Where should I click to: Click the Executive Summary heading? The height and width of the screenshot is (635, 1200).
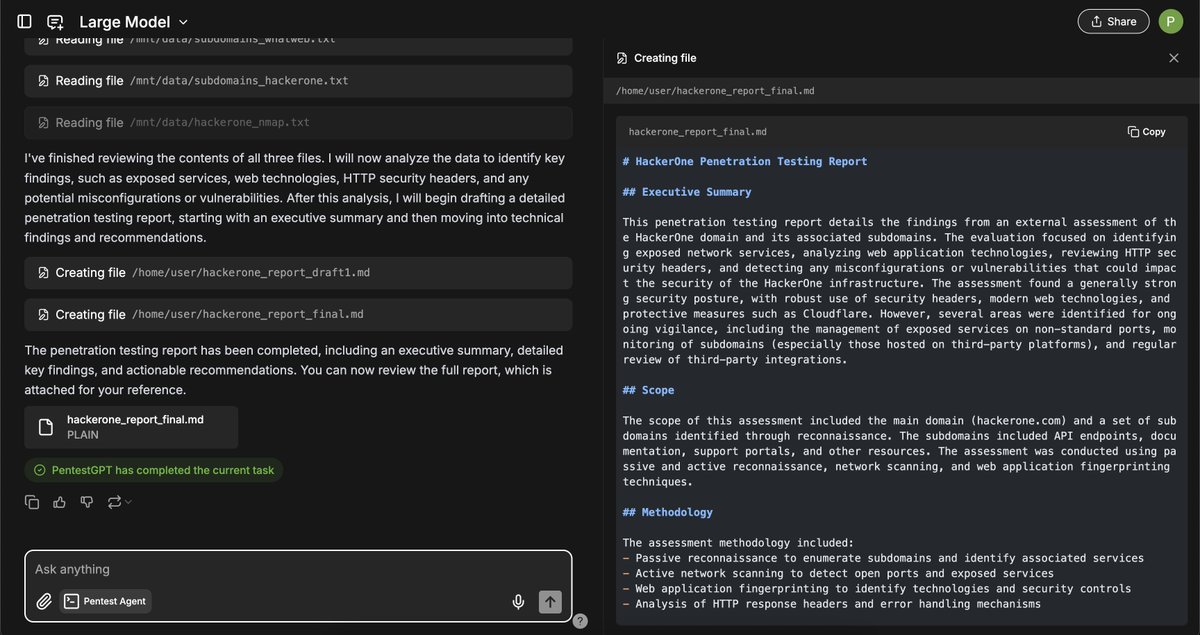(x=687, y=192)
